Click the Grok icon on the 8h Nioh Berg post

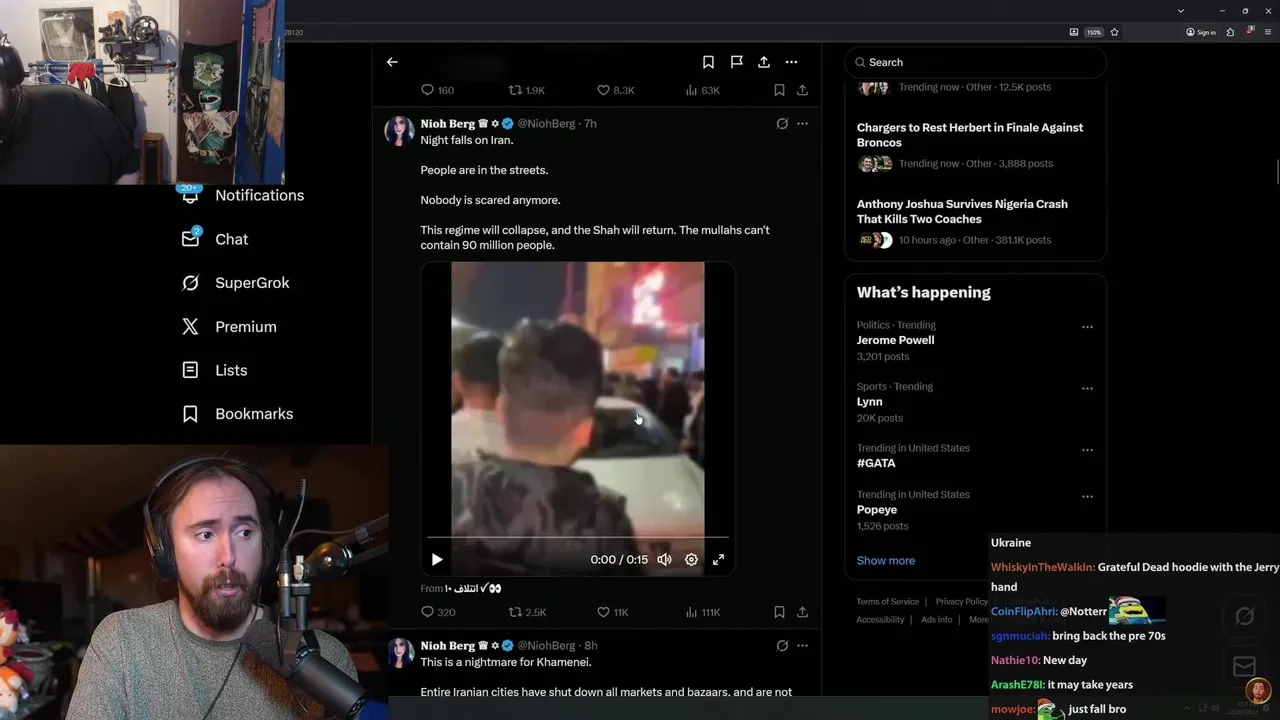pyautogui.click(x=782, y=646)
